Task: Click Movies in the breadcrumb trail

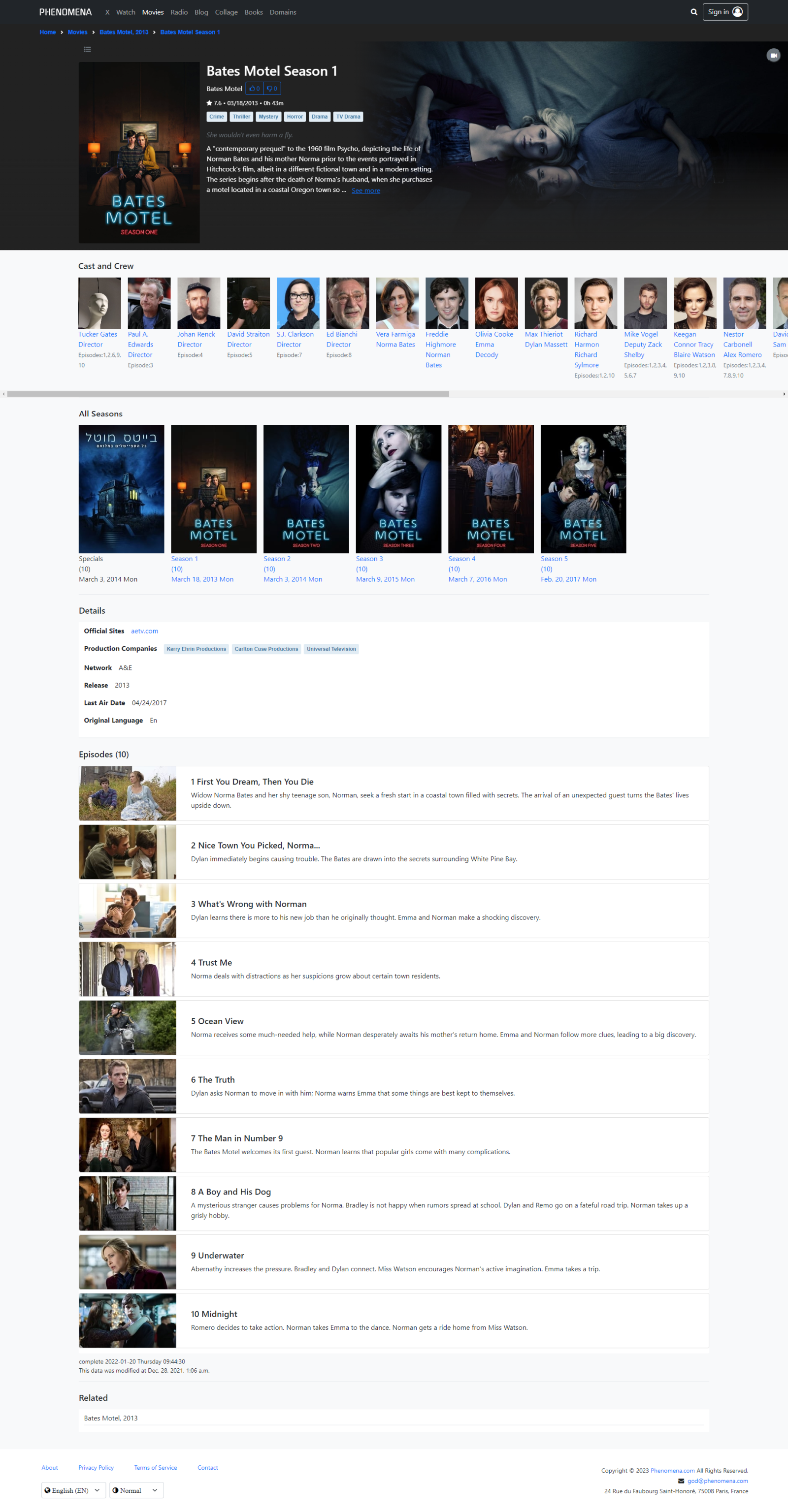Action: [x=77, y=32]
